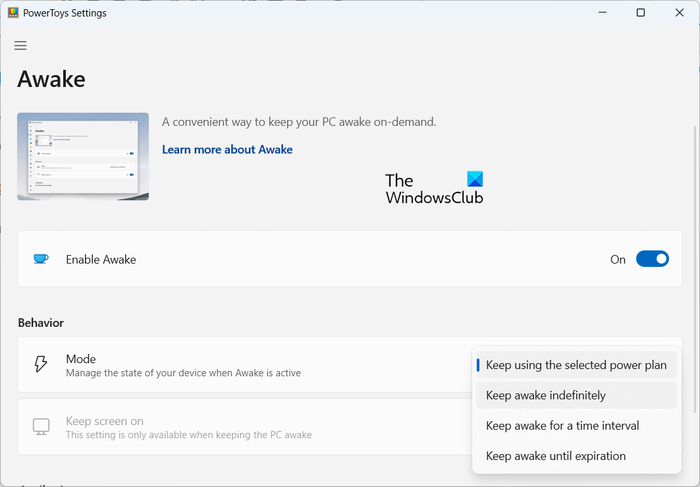Viewport: 700px width, 487px height.
Task: Click the Awake page heading
Action: (52, 79)
